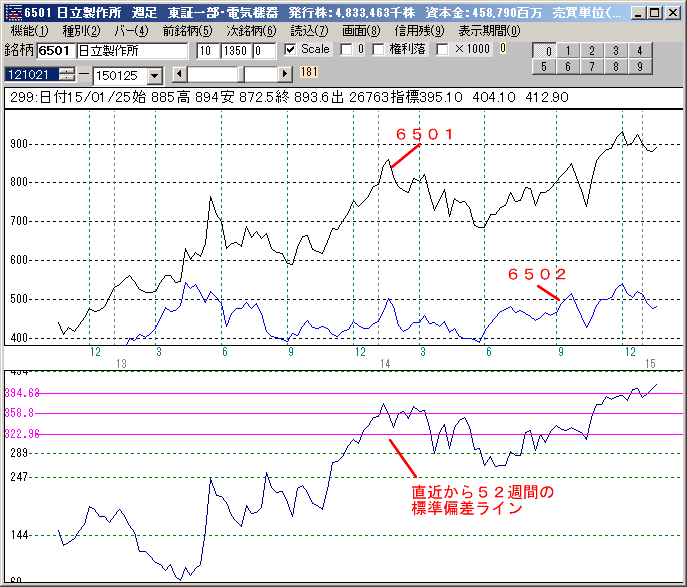This screenshot has width=687, height=587.
Task: Open the 信用残(9) menu
Action: (419, 31)
